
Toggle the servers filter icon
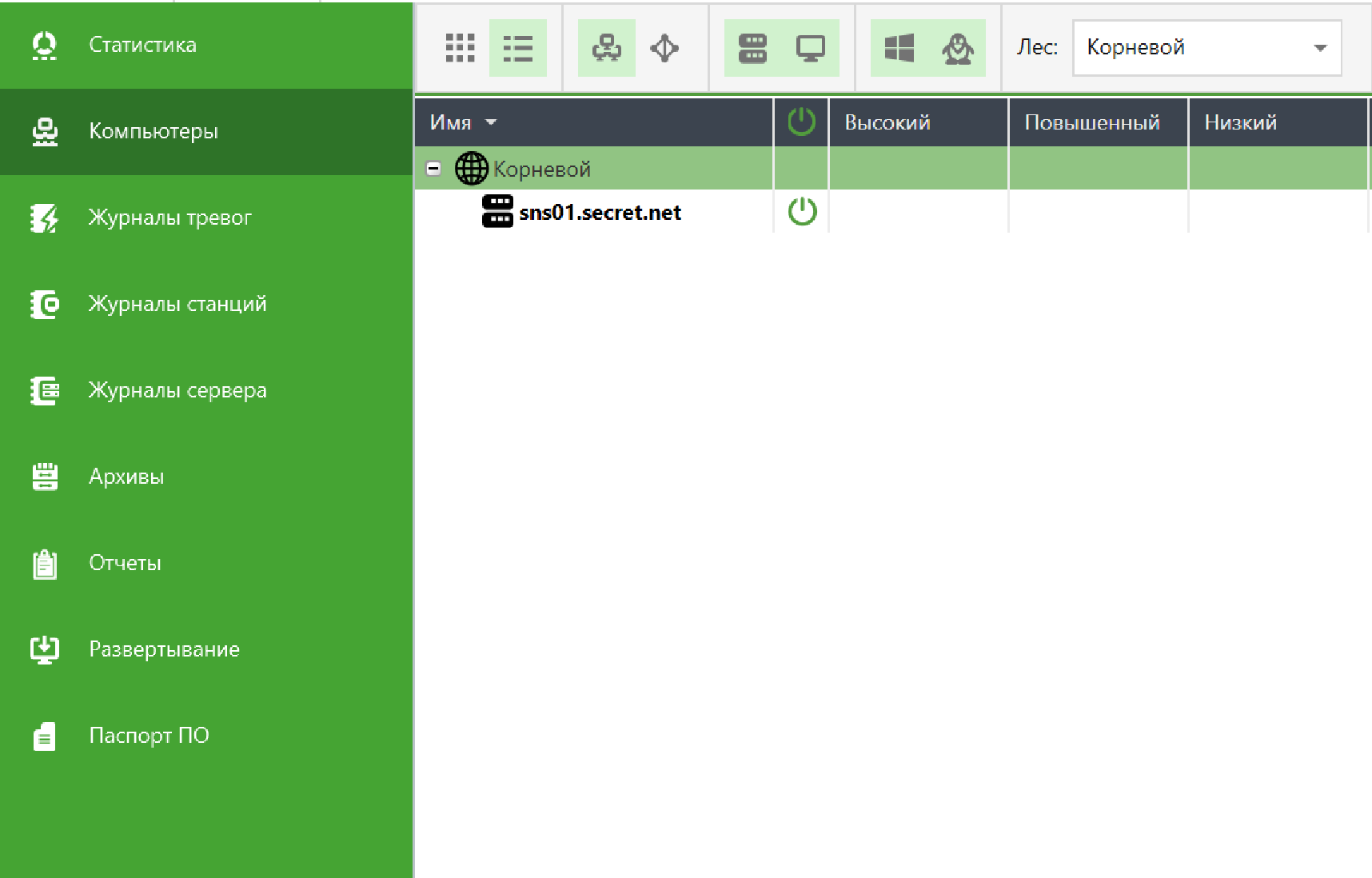coord(752,48)
